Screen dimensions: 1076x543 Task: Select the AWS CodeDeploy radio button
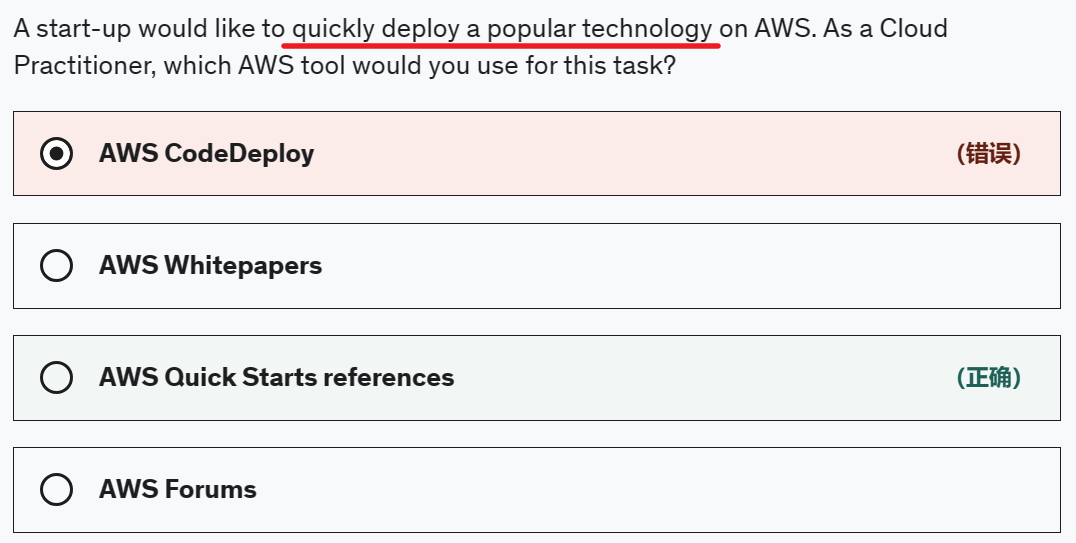click(x=56, y=153)
